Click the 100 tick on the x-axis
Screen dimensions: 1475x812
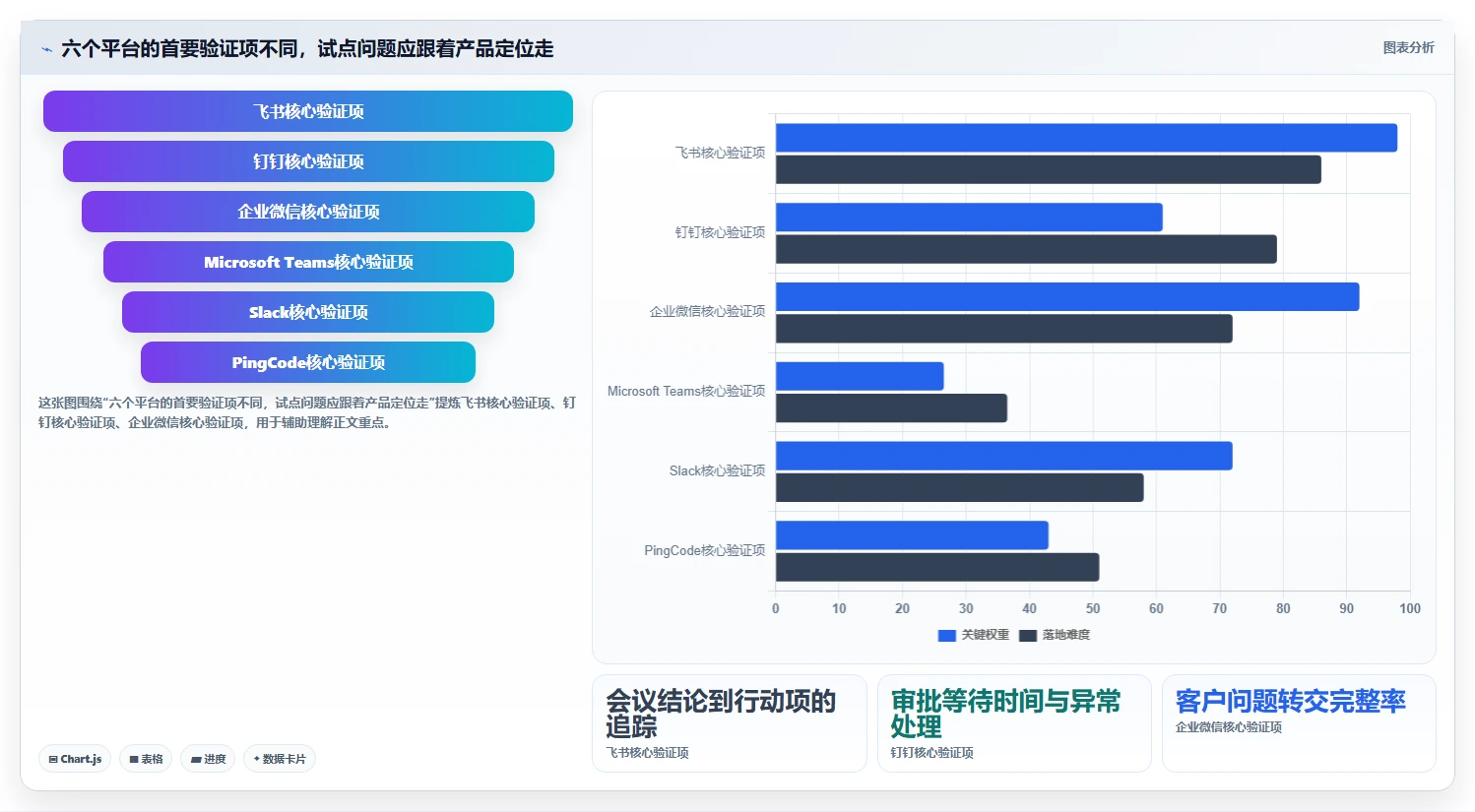point(1410,608)
